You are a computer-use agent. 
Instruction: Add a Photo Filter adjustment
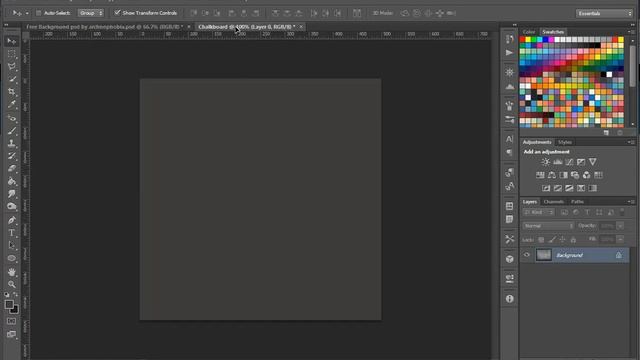point(575,175)
